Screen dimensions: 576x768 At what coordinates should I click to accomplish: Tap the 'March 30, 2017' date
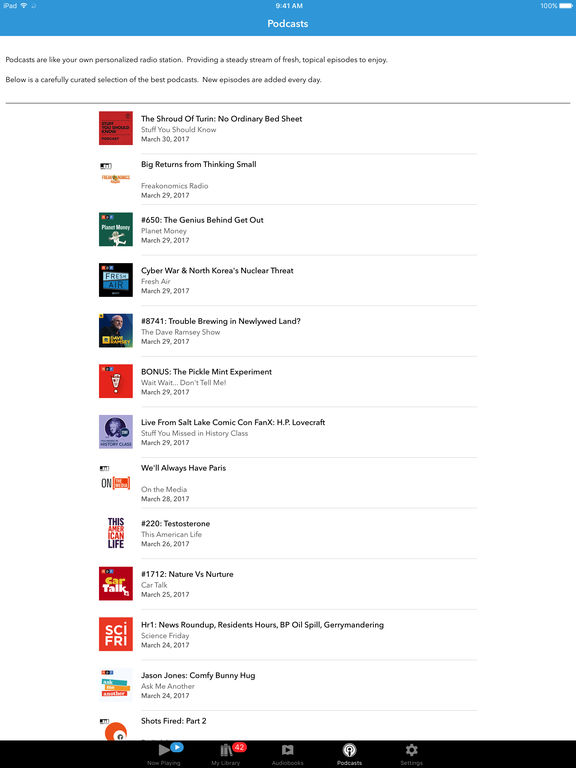[165, 139]
